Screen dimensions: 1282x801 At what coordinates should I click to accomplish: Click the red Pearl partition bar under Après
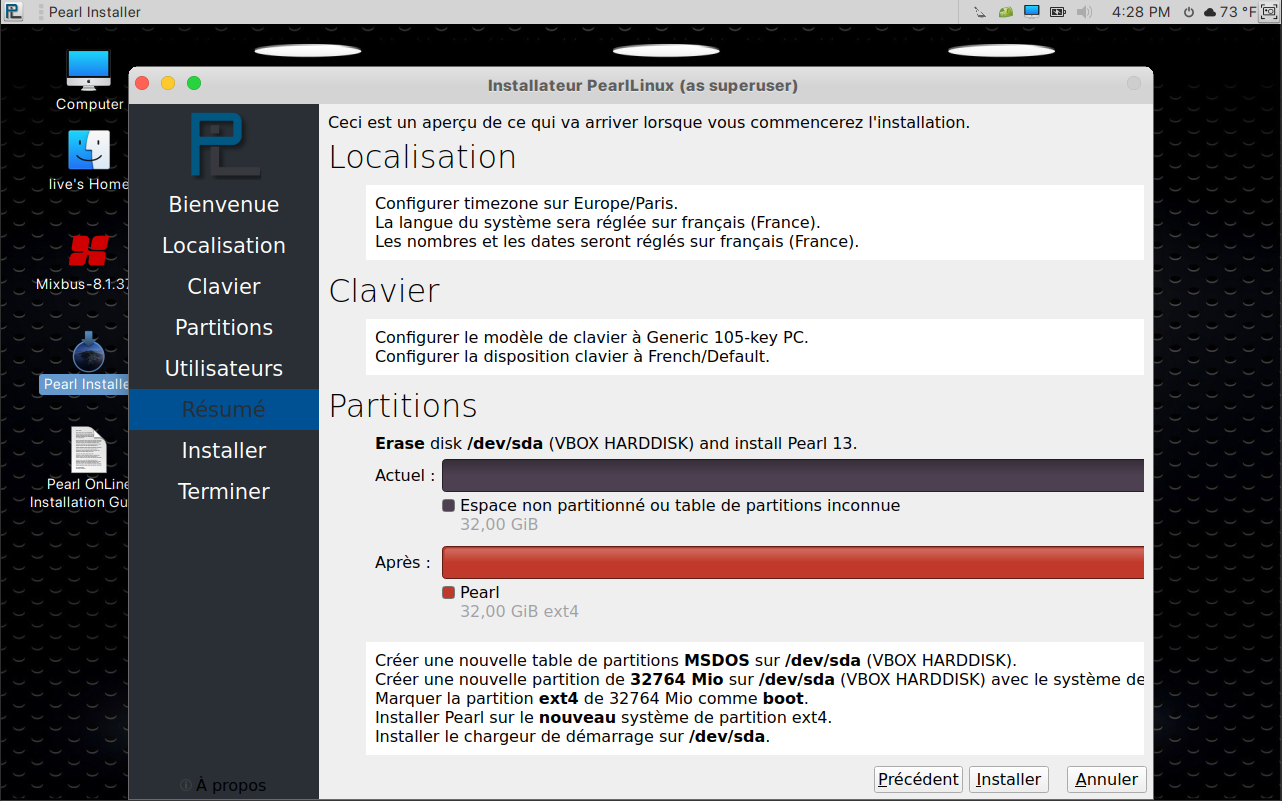click(x=792, y=563)
